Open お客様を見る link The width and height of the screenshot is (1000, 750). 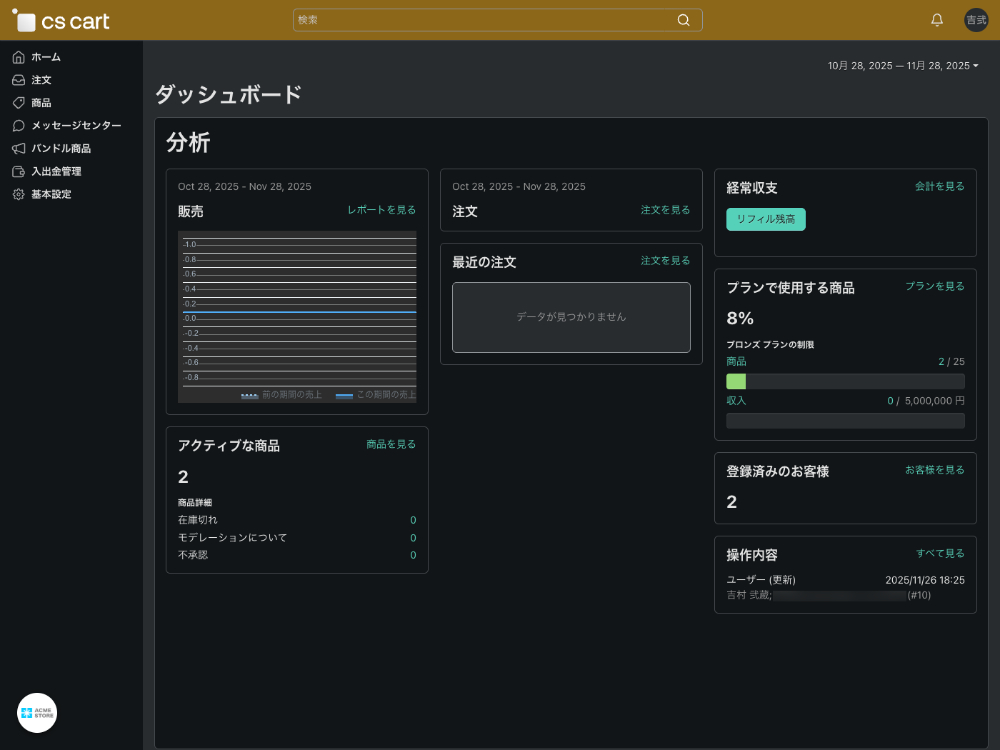click(x=935, y=470)
